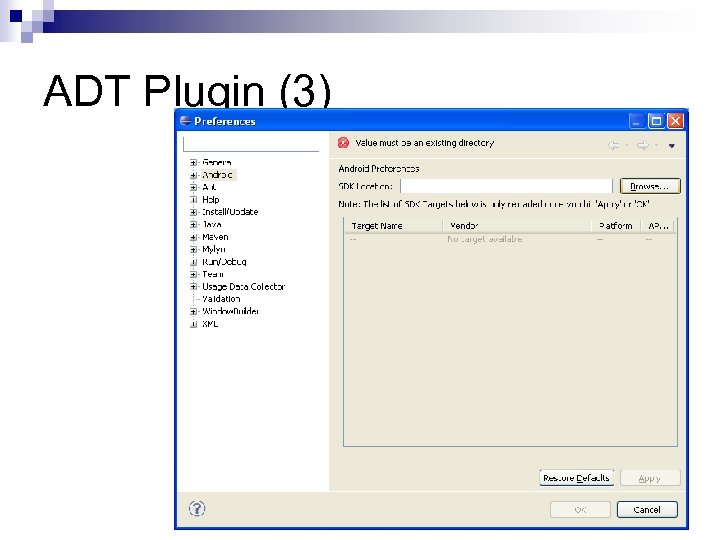Click the Cancel button
Image resolution: width=720 pixels, height=540 pixels.
click(647, 510)
